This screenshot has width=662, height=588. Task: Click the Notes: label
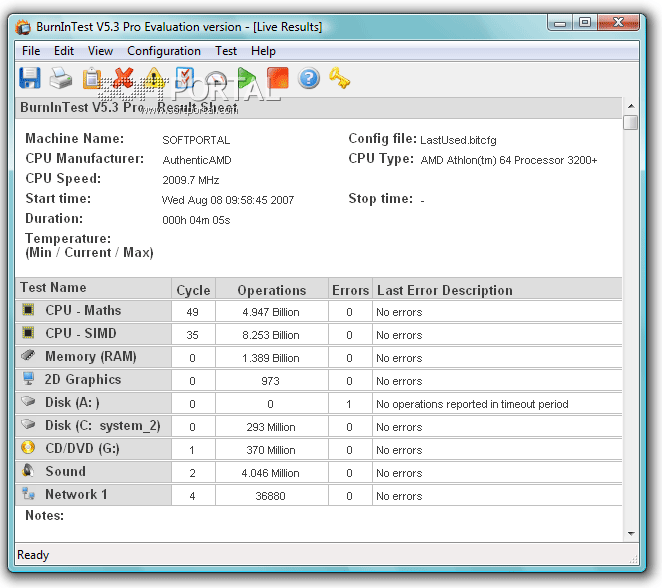44,515
